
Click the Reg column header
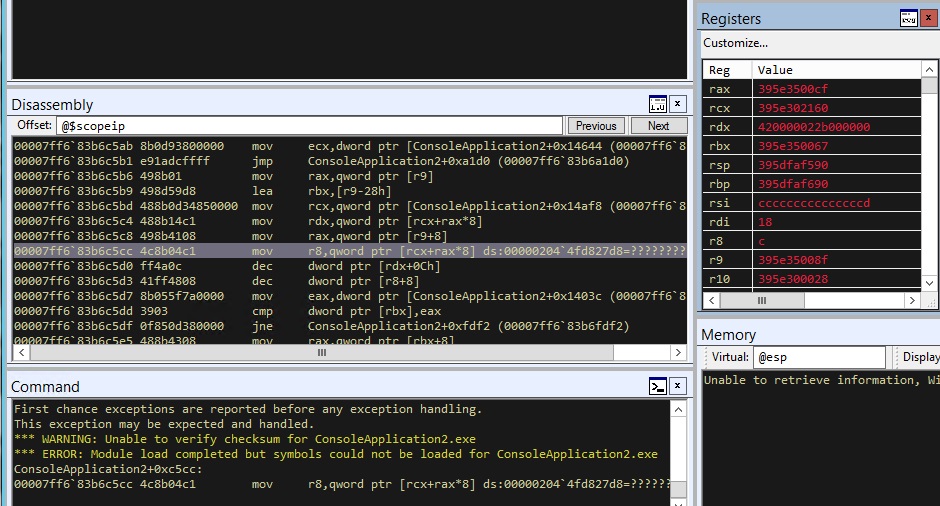(727, 70)
